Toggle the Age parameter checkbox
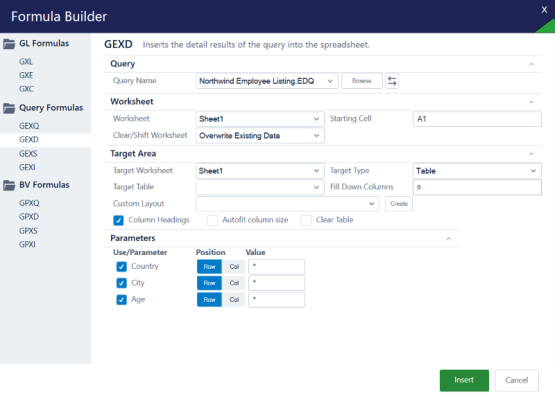 coord(121,300)
